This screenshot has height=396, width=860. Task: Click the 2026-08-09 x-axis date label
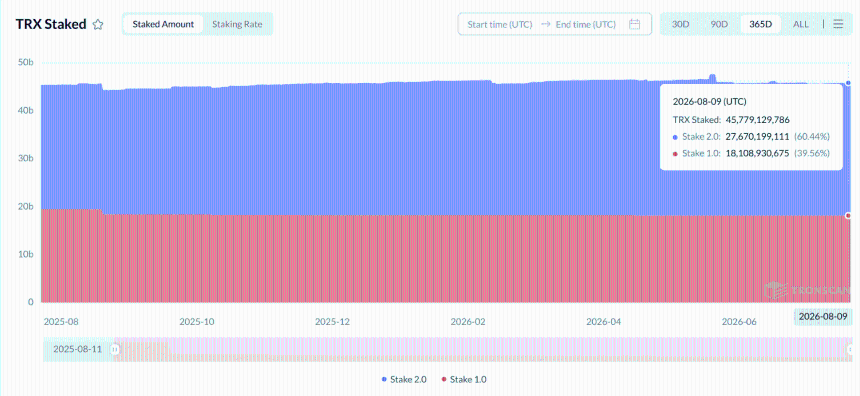click(x=822, y=317)
